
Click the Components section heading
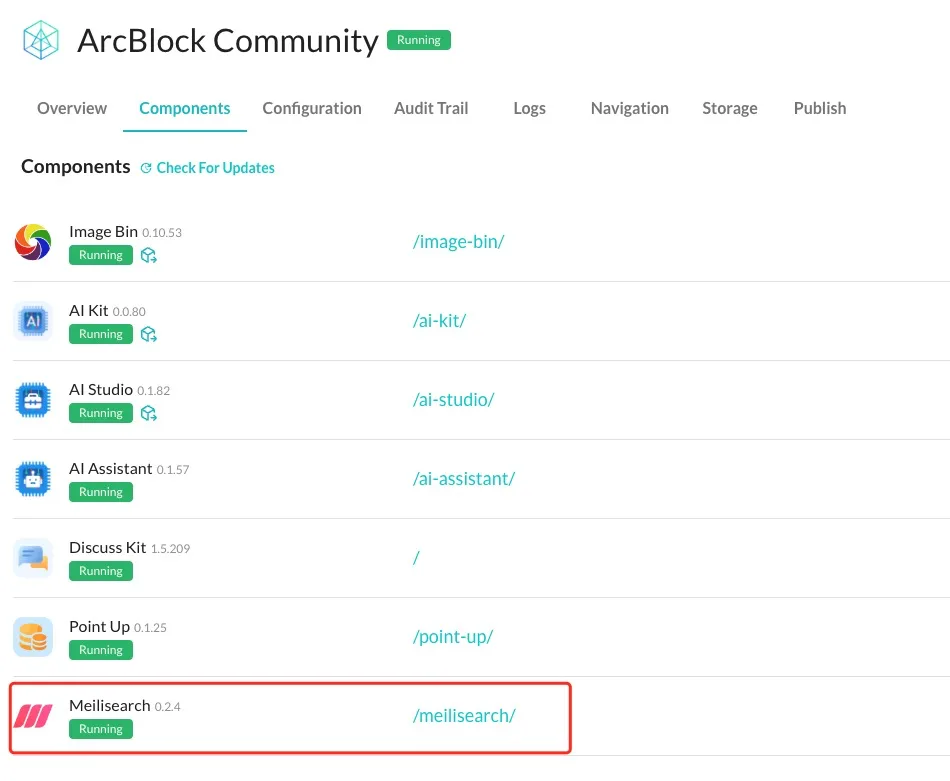click(76, 167)
